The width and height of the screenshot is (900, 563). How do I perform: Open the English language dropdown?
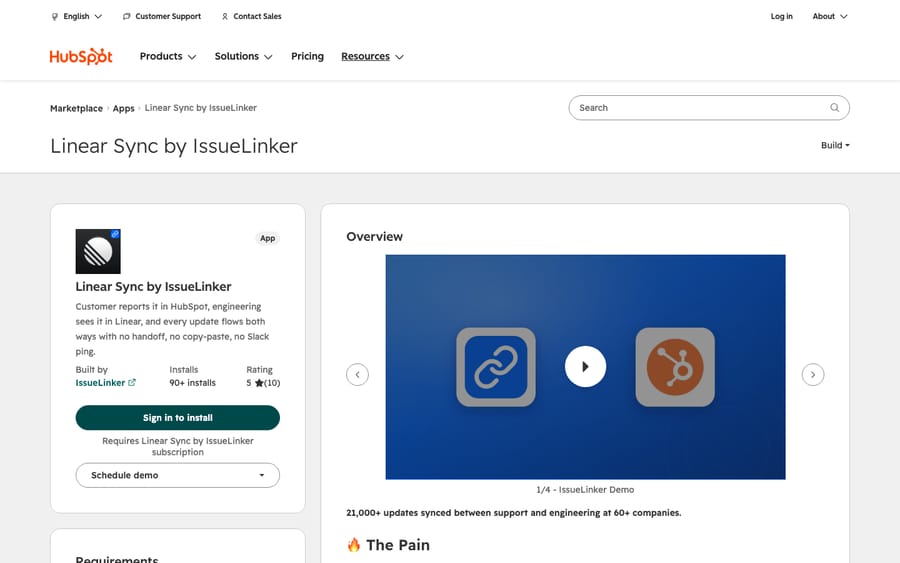pos(83,17)
